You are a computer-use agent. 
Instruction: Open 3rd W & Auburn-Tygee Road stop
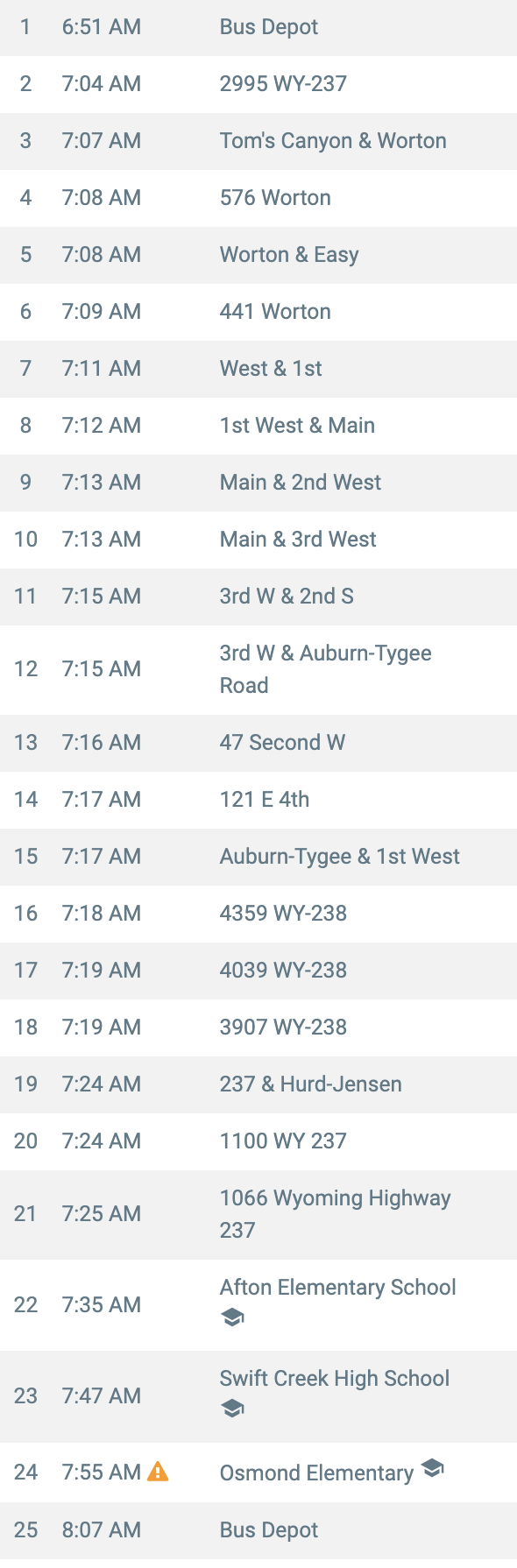[258, 669]
